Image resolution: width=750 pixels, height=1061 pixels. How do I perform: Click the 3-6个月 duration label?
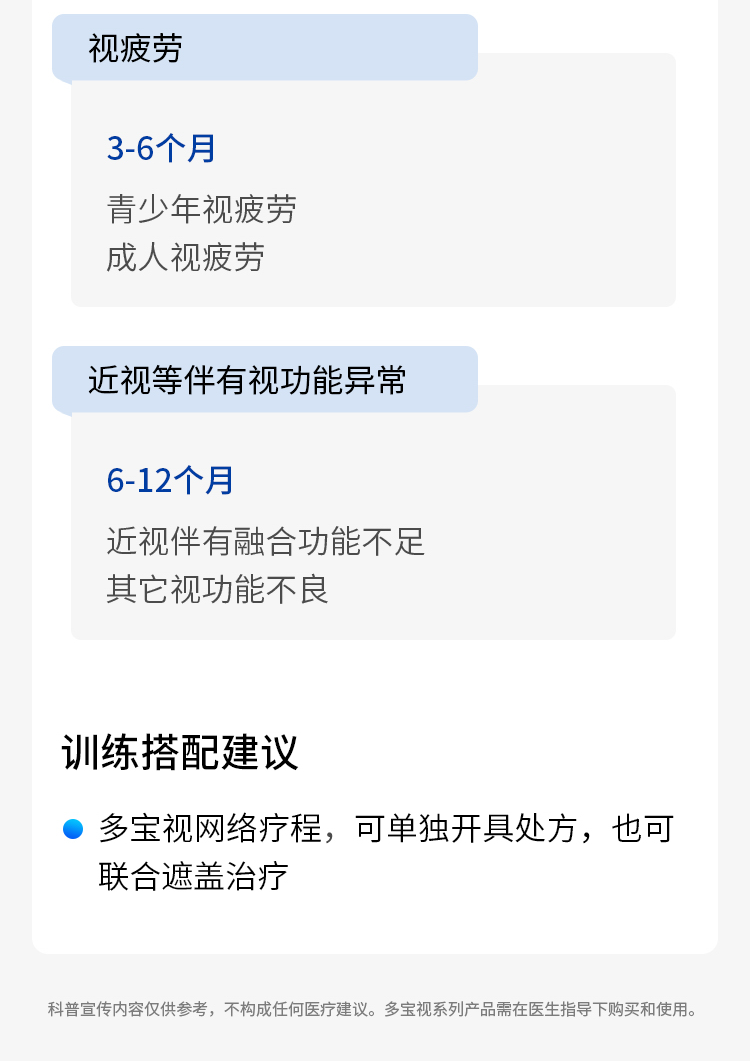tap(162, 149)
